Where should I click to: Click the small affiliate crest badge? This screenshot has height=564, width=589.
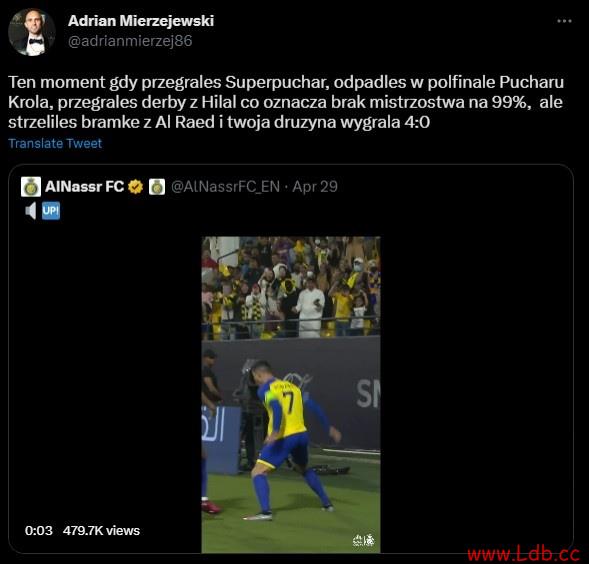pyautogui.click(x=157, y=187)
